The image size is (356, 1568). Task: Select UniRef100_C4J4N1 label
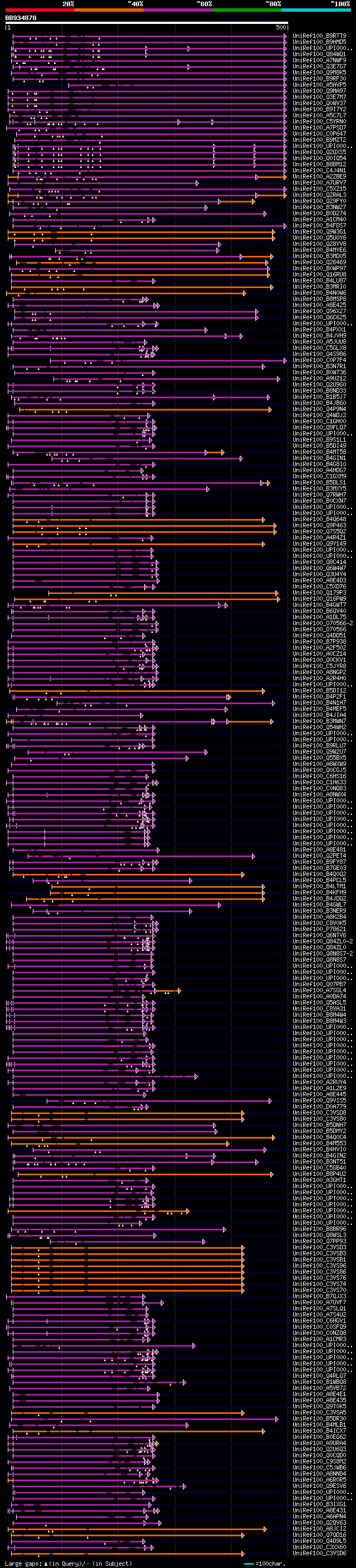(319, 170)
